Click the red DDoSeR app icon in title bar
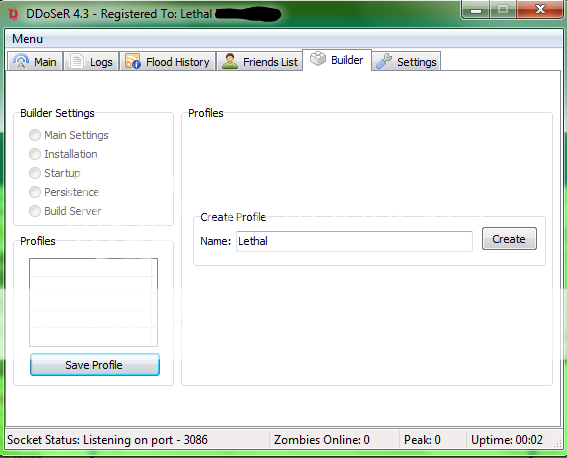567x458 pixels. click(x=13, y=14)
